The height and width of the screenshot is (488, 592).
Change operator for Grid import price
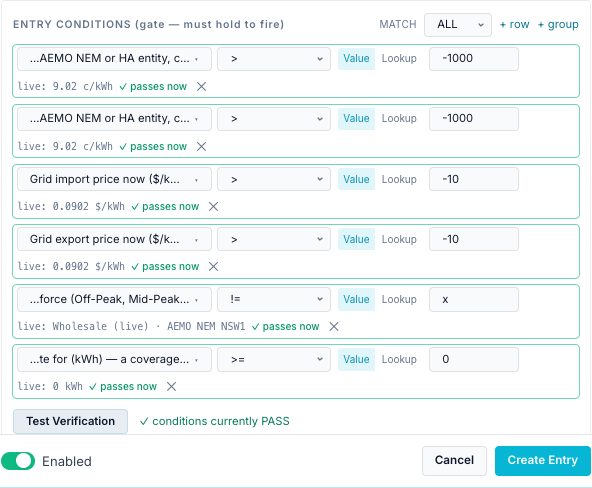click(x=274, y=179)
